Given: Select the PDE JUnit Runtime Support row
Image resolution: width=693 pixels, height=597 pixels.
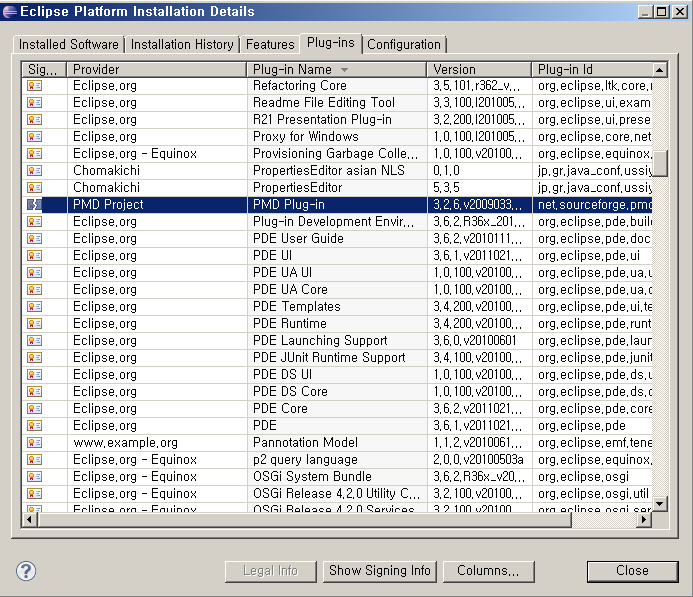Looking at the screenshot, I should (x=329, y=358).
